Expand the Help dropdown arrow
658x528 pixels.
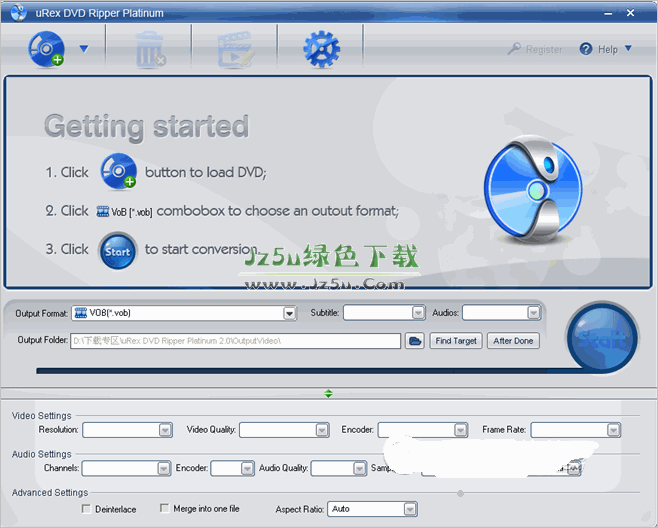tap(628, 48)
